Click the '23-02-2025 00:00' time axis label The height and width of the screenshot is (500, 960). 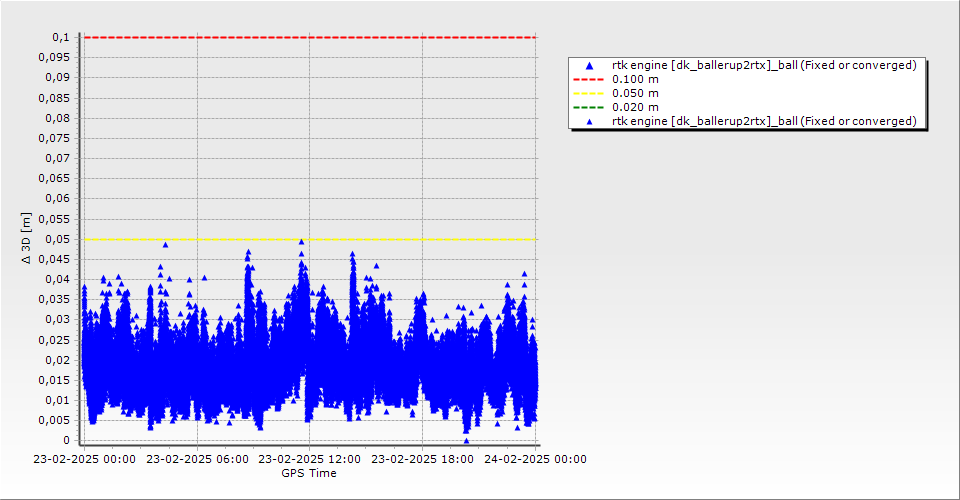tap(84, 459)
